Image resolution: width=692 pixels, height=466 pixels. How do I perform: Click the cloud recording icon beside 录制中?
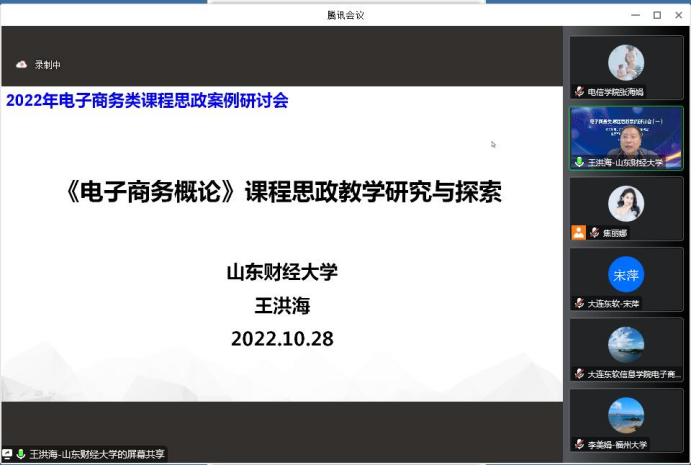point(22,65)
